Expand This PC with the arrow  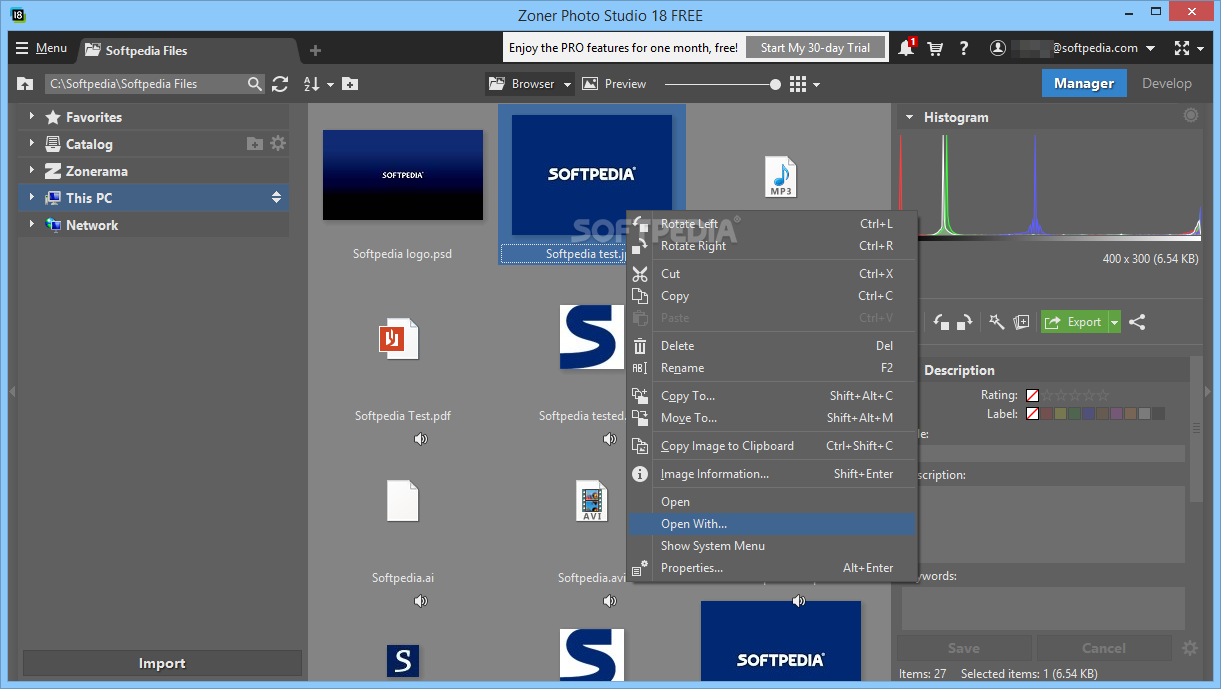pos(31,198)
